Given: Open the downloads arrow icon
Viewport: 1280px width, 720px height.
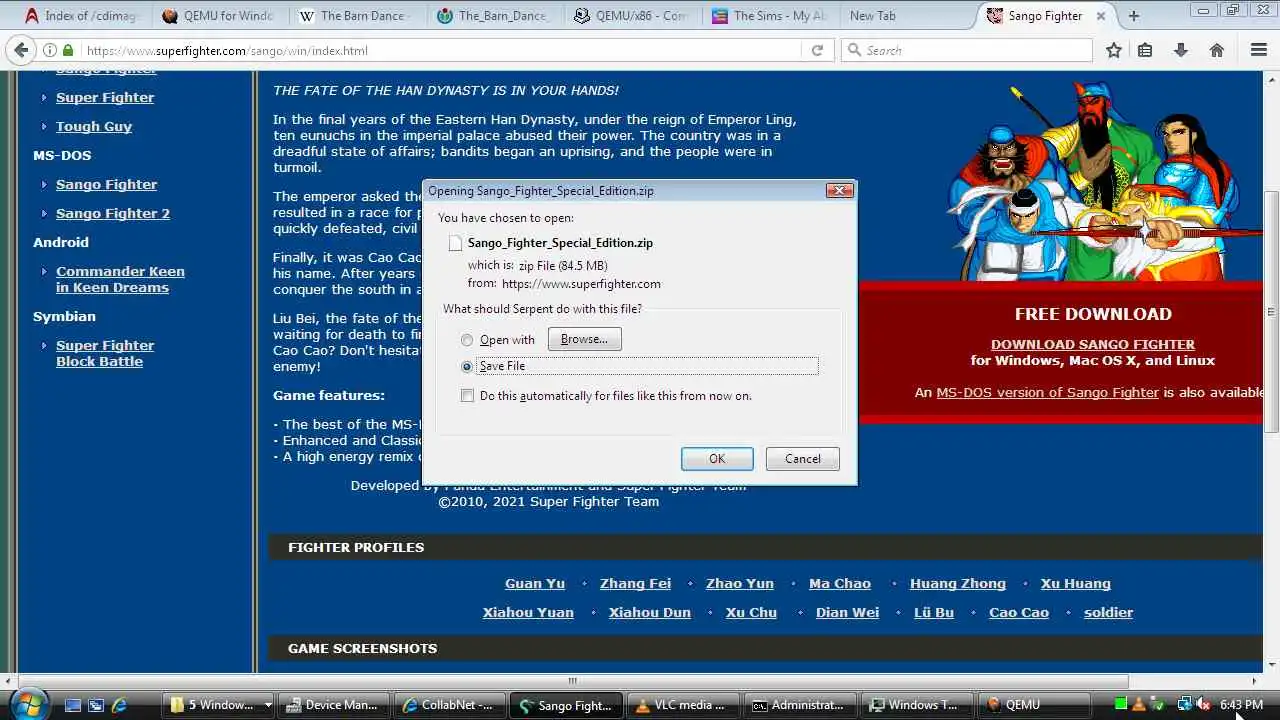Looking at the screenshot, I should (x=1181, y=50).
